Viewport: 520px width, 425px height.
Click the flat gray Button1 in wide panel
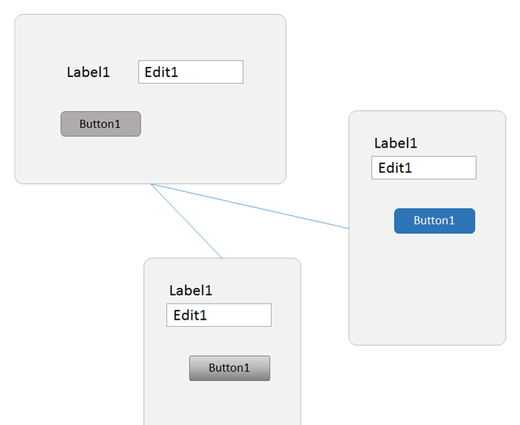click(x=101, y=124)
